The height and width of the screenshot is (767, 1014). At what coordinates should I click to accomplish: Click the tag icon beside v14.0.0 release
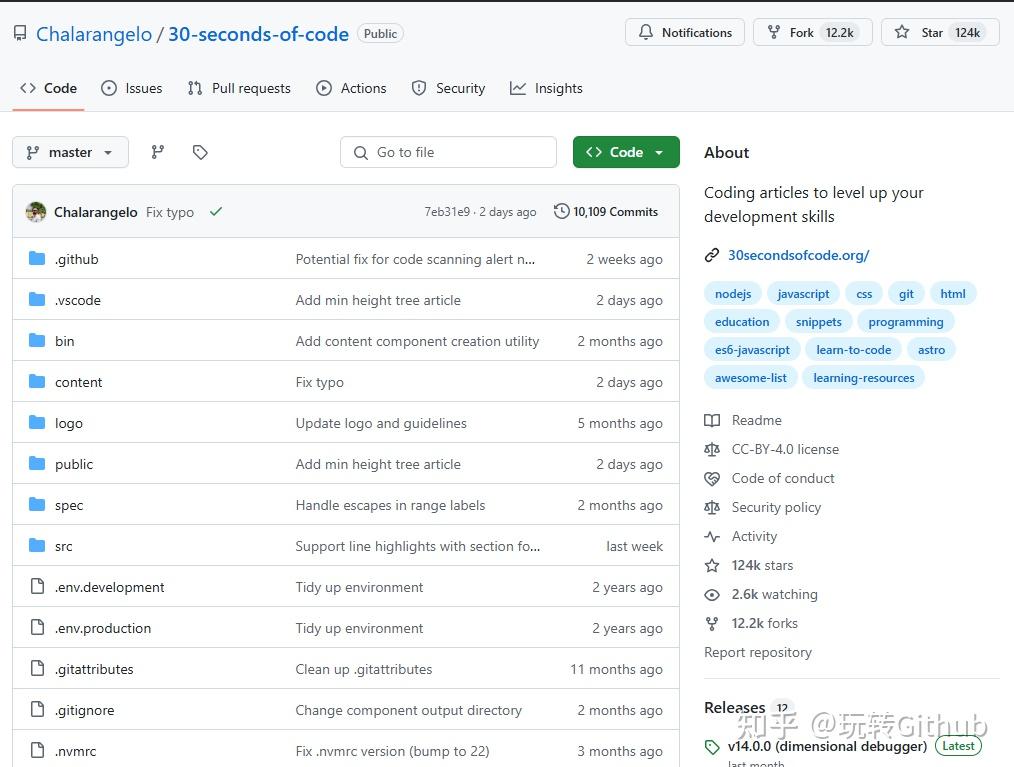coord(712,747)
